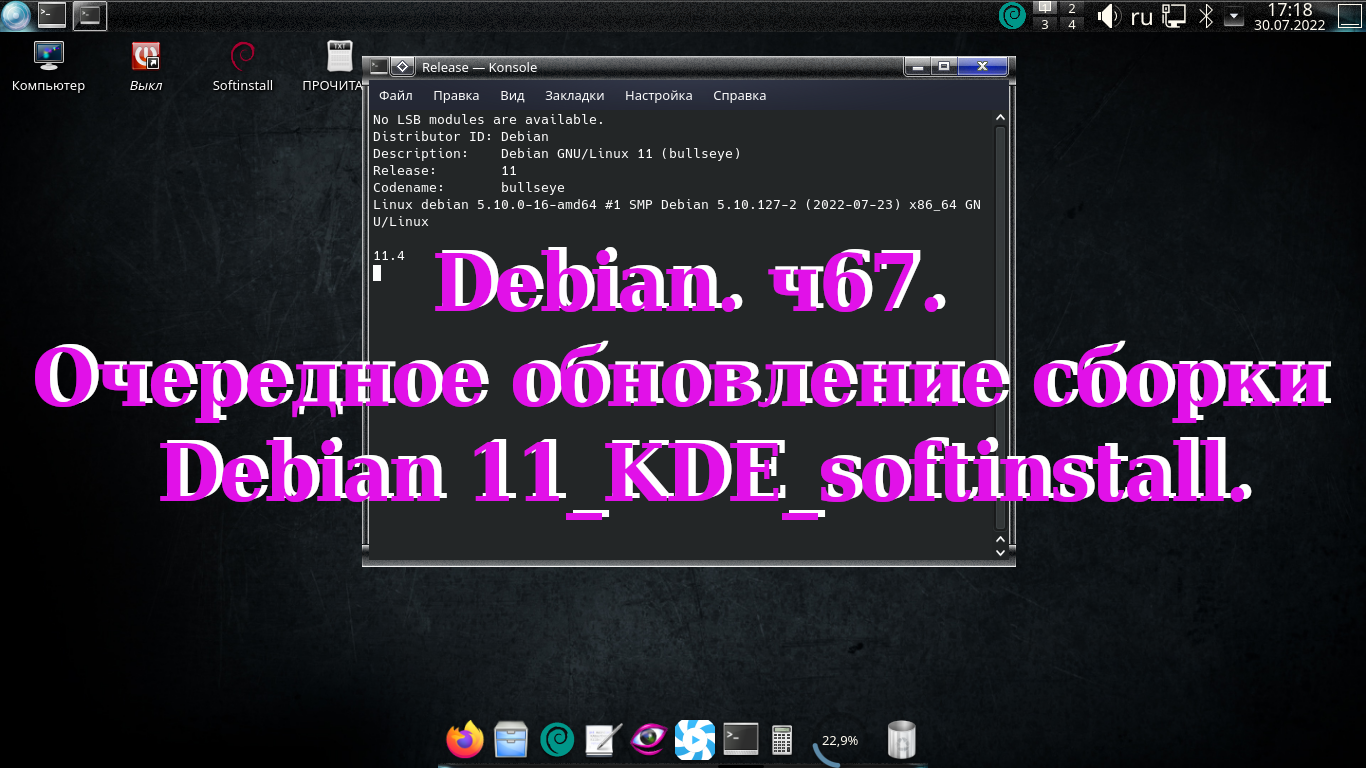The height and width of the screenshot is (768, 1366).
Task: Click the 'Distributor ID: Debian' terminal line
Action: pyautogui.click(x=461, y=136)
